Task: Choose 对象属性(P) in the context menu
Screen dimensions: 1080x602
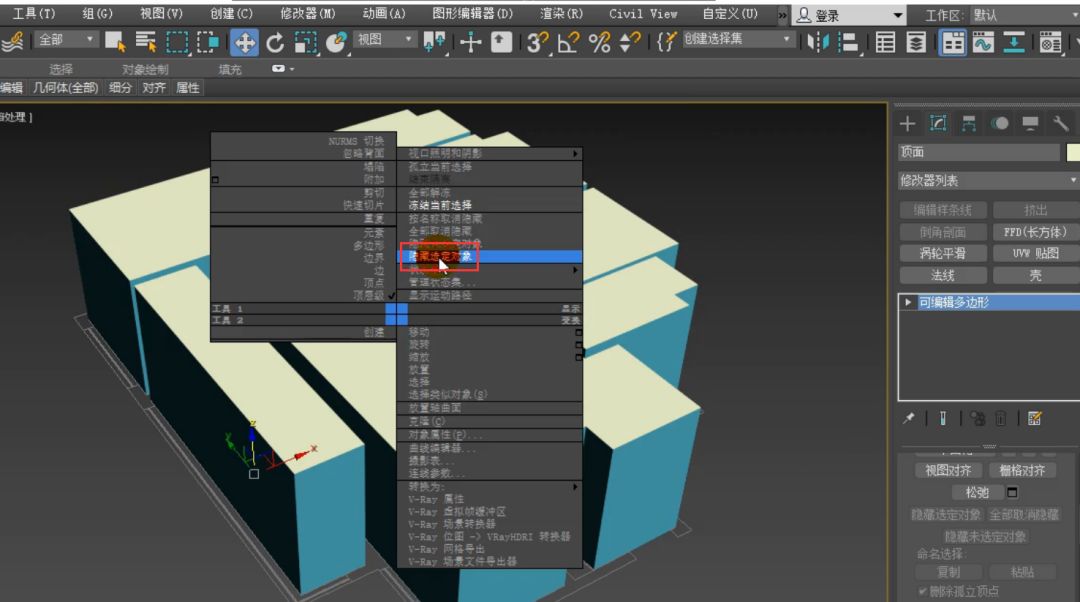Action: coord(490,435)
